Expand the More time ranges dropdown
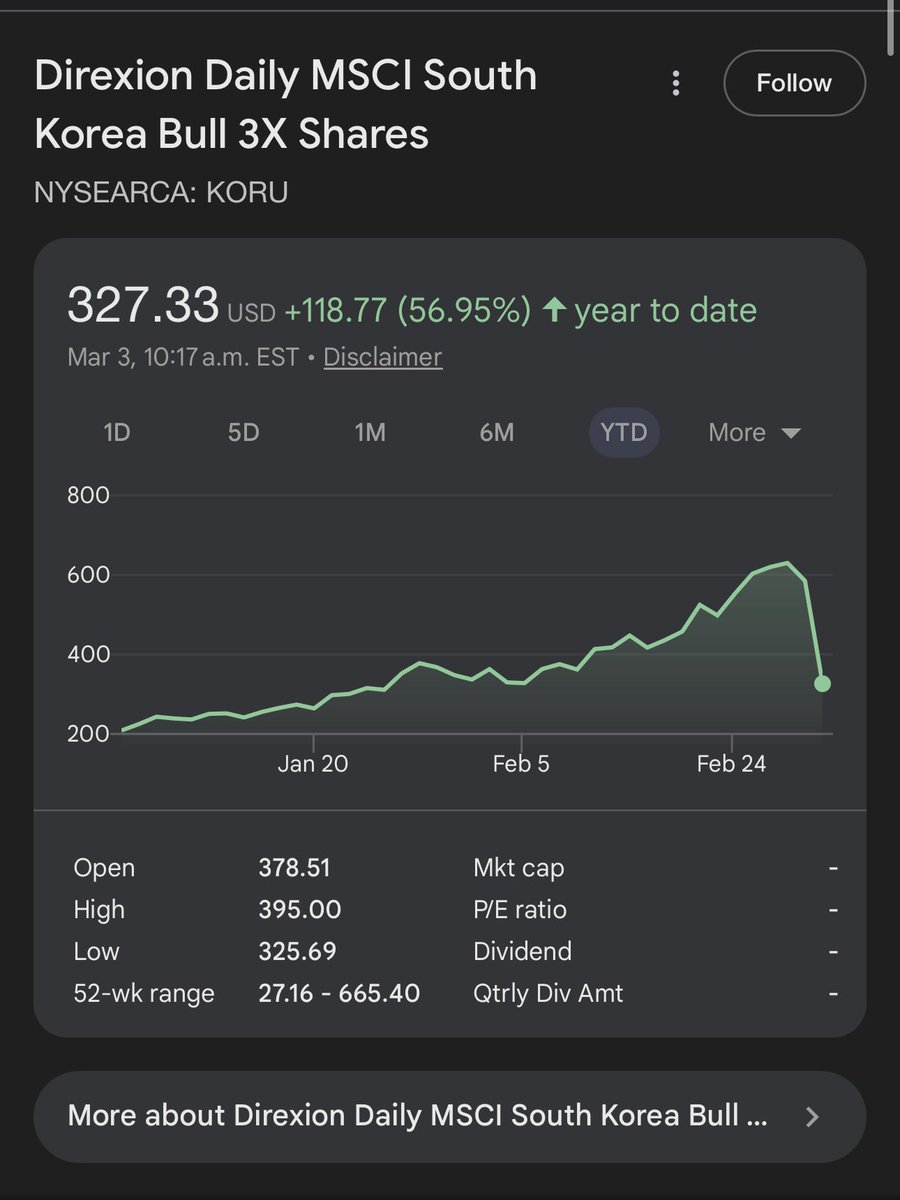Image resolution: width=900 pixels, height=1200 pixels. pyautogui.click(x=754, y=433)
